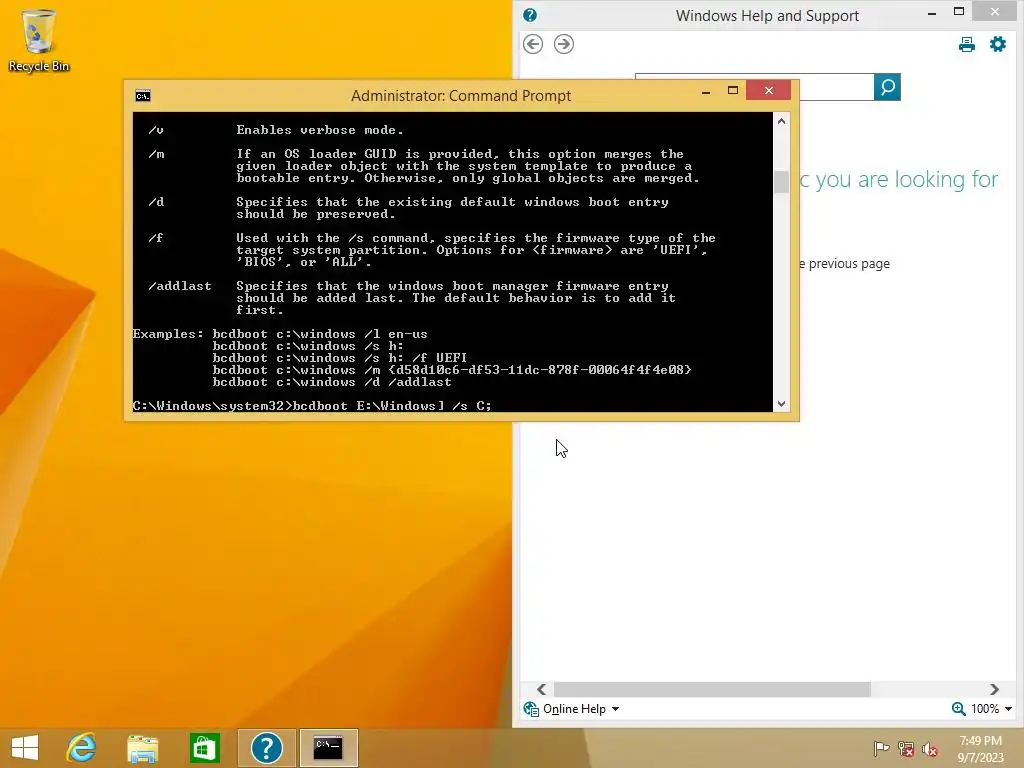Click the Help and Support question mark icon

click(x=530, y=15)
